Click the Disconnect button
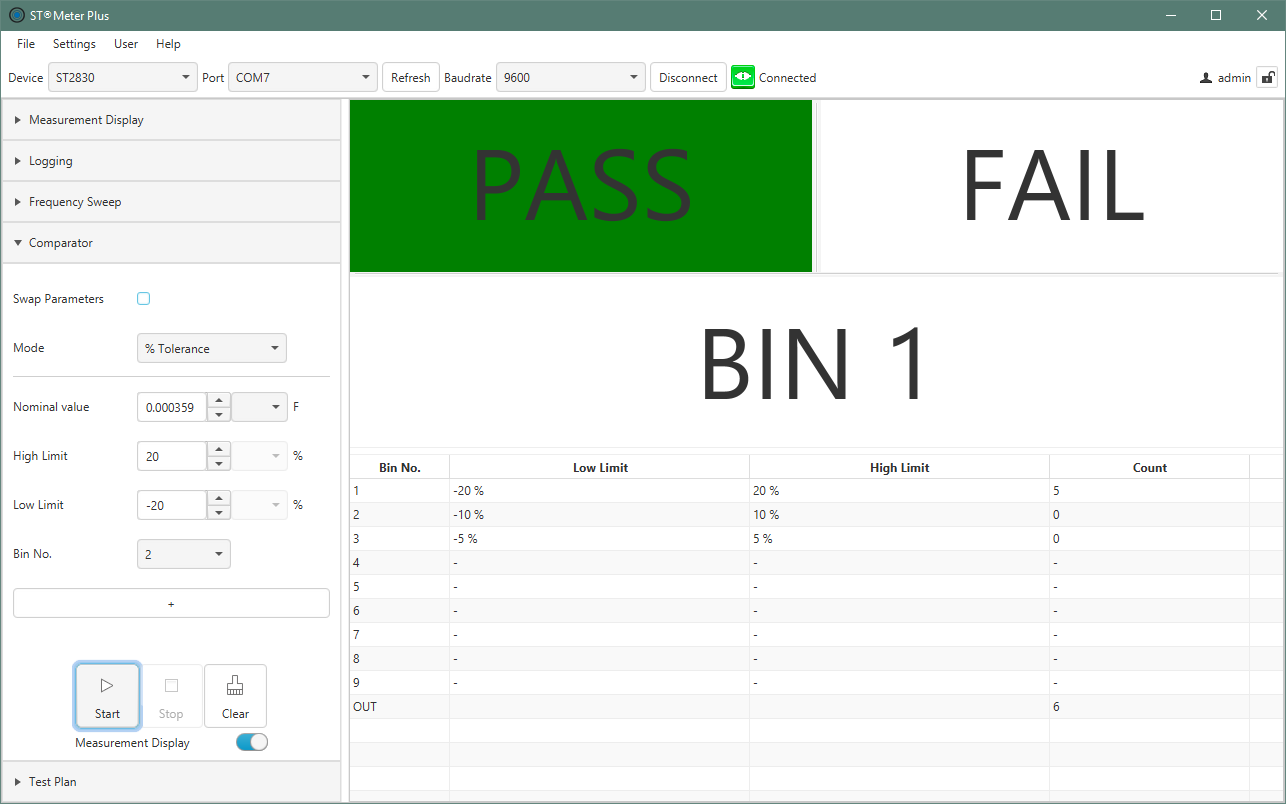This screenshot has width=1286, height=804. click(688, 78)
